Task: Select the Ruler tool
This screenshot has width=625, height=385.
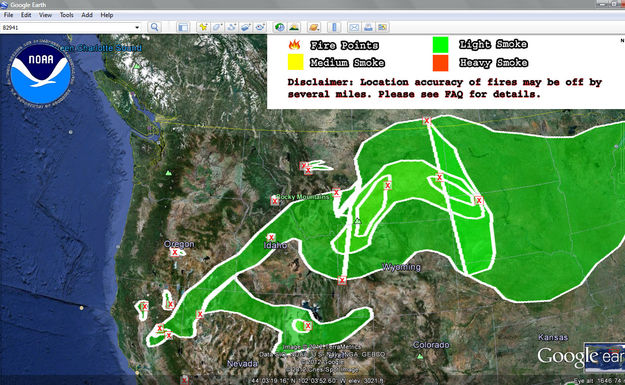Action: click(334, 27)
